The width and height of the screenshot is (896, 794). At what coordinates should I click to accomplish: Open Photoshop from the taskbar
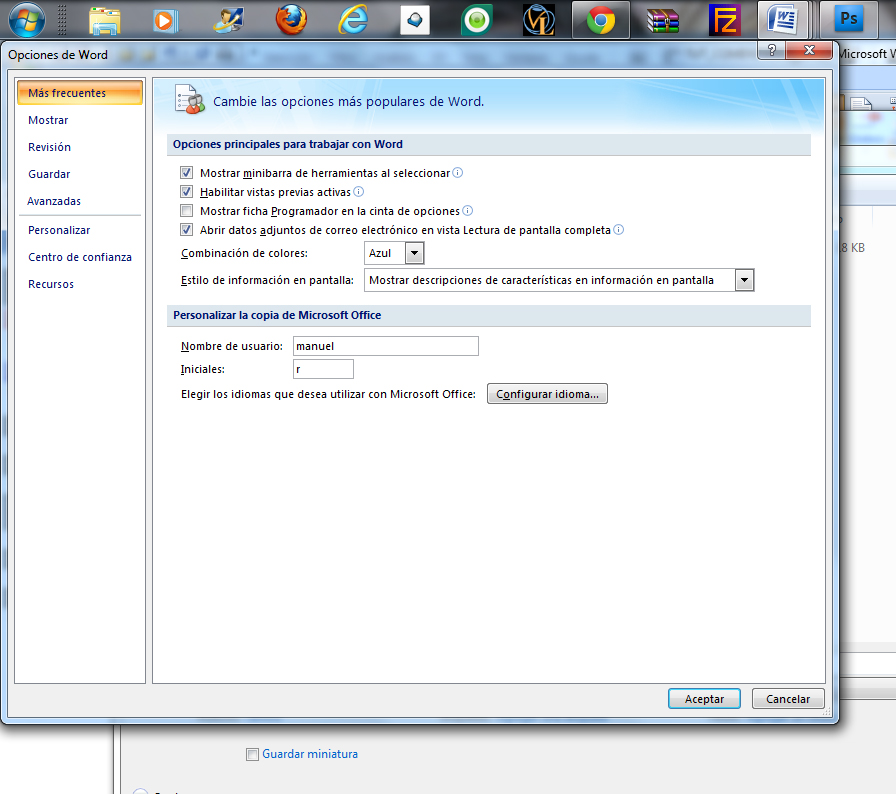pos(849,19)
